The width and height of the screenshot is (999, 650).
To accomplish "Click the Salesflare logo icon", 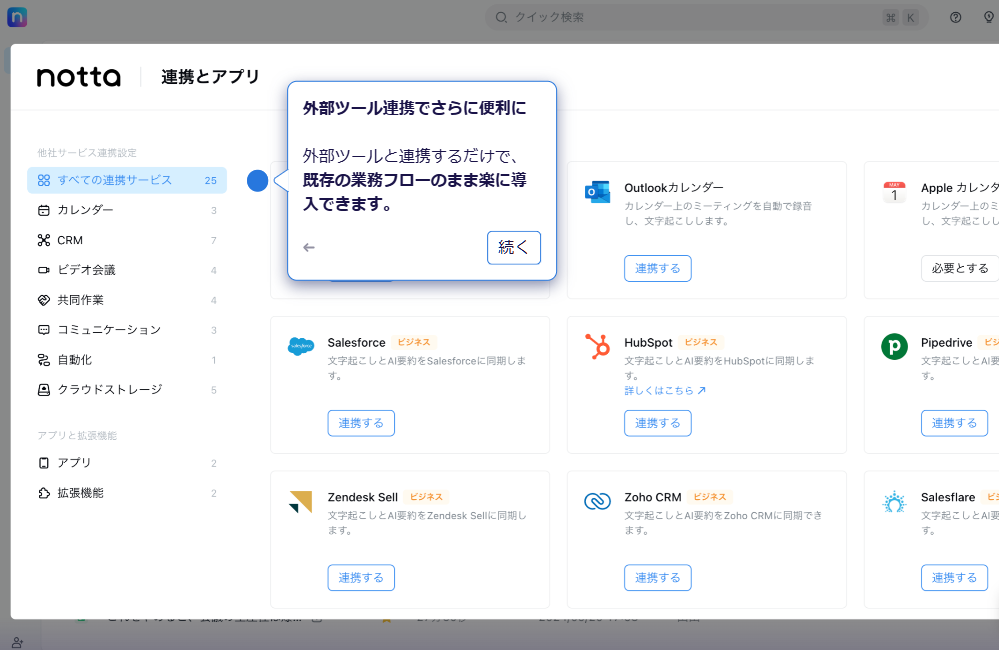I will coord(895,502).
